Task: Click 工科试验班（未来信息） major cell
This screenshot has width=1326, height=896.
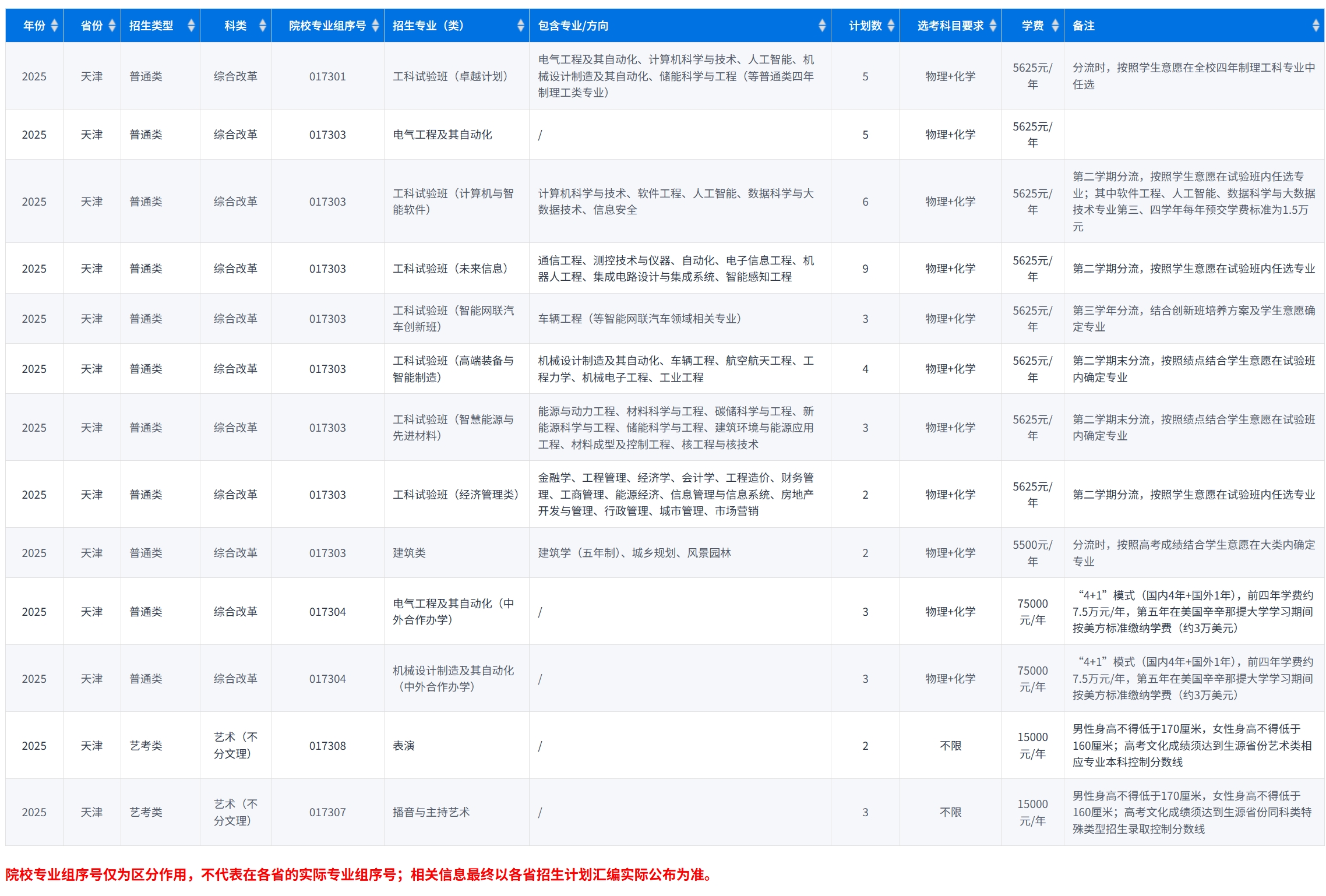Action: coord(450,269)
